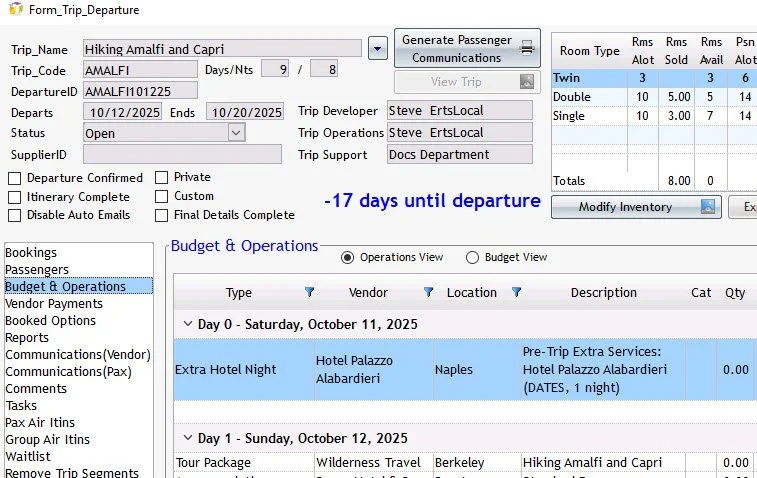
Task: Click the empty SupplierID field
Action: pos(182,155)
